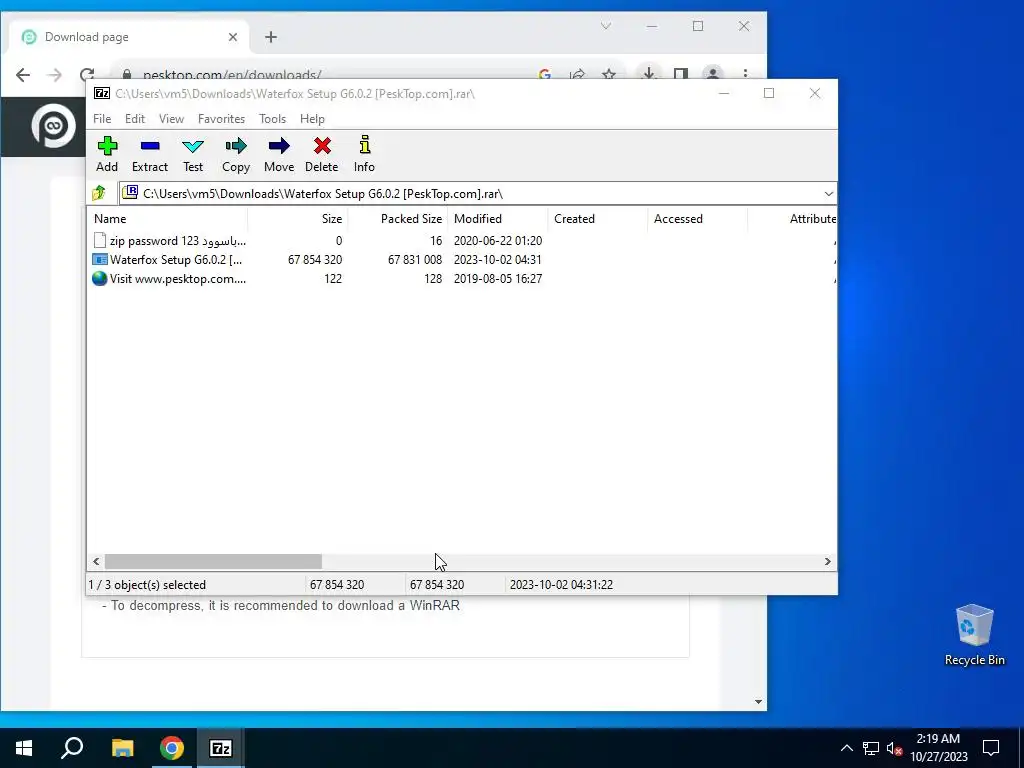
Task: Open Windows Start menu
Action: [24, 748]
